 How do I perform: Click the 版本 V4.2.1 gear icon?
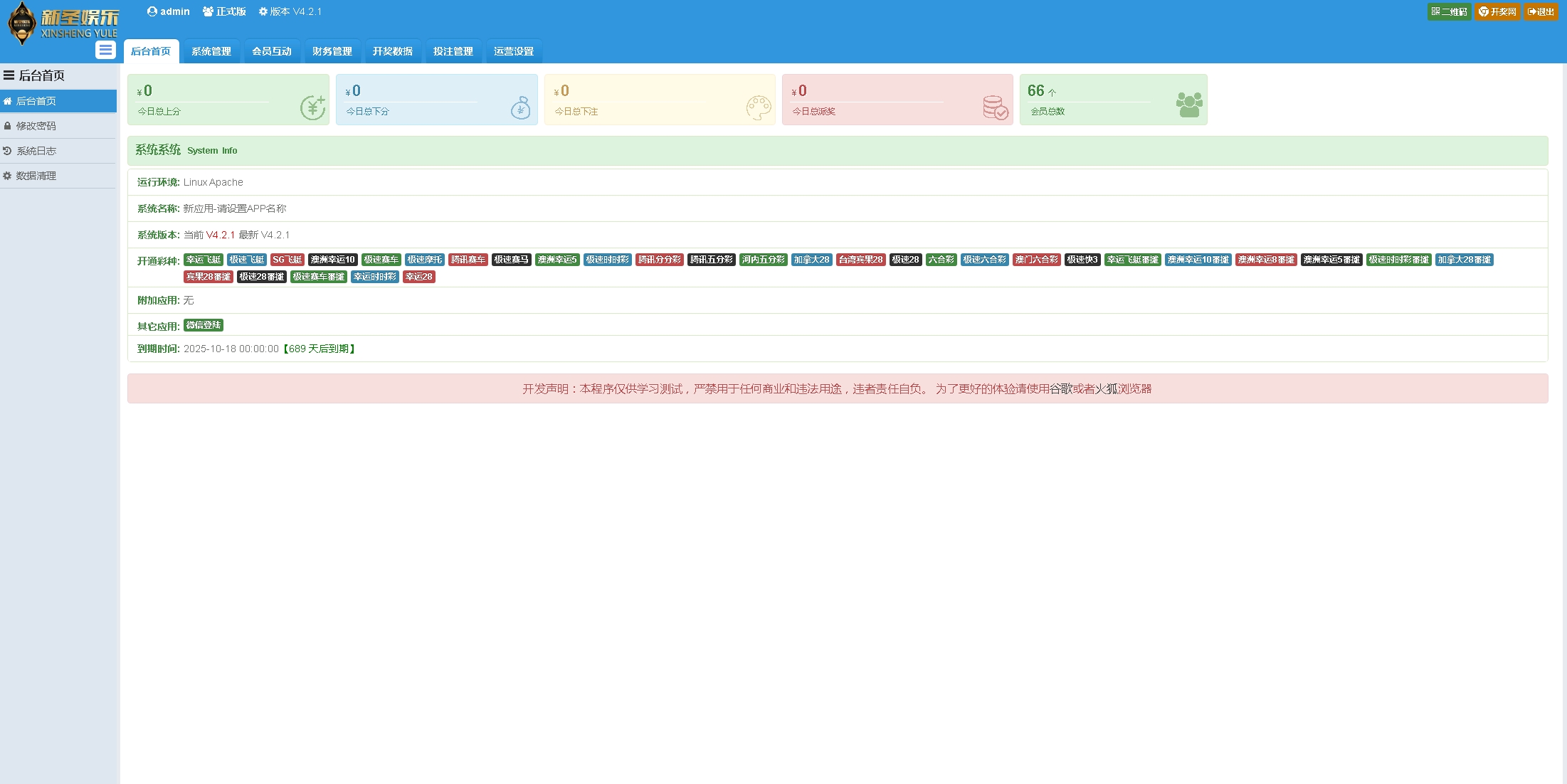263,11
